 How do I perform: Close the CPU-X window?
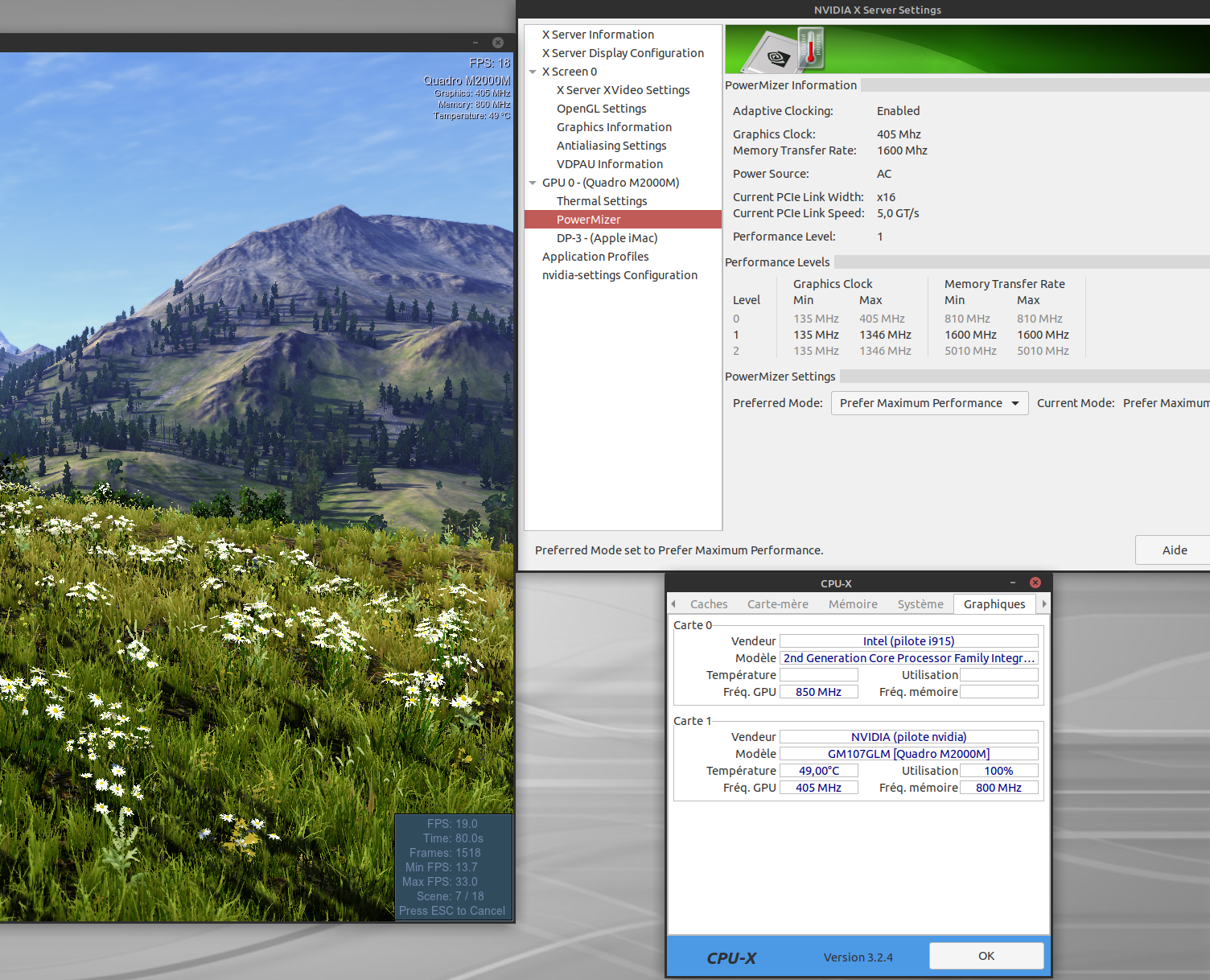coord(1035,583)
